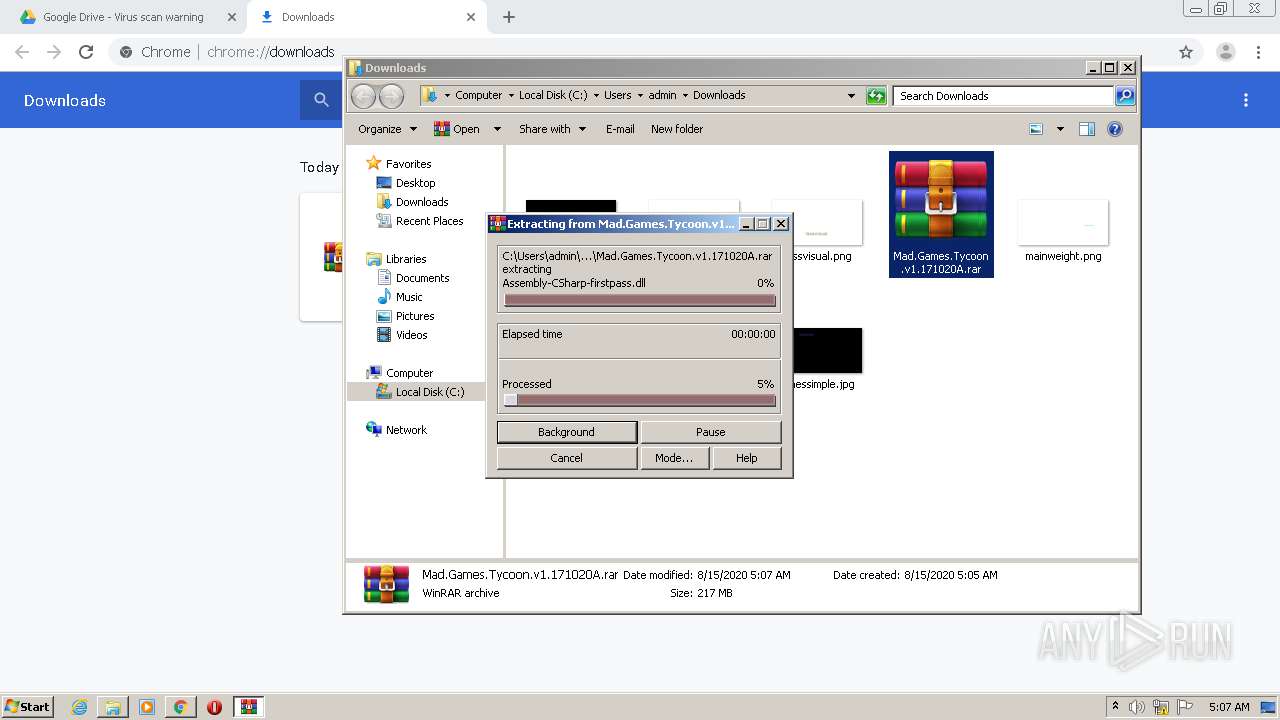Open the Organize menu

coord(387,129)
